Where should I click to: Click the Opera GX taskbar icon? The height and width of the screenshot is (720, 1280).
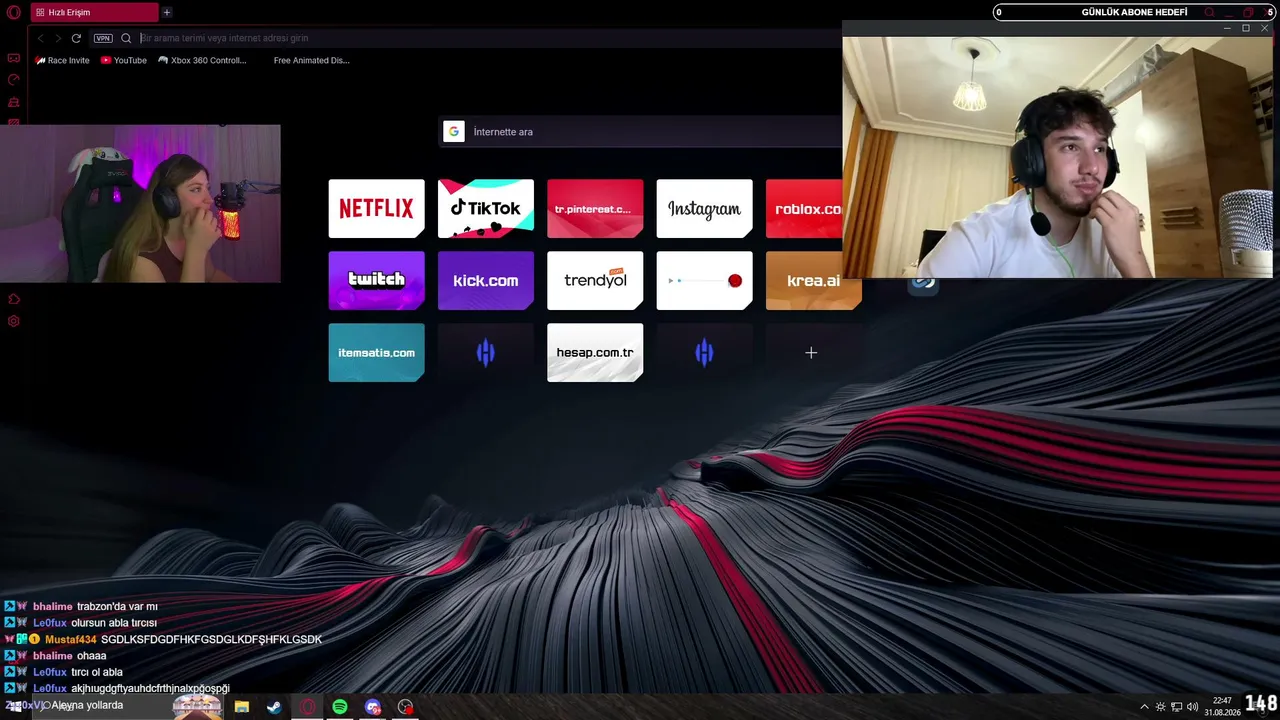coord(308,707)
